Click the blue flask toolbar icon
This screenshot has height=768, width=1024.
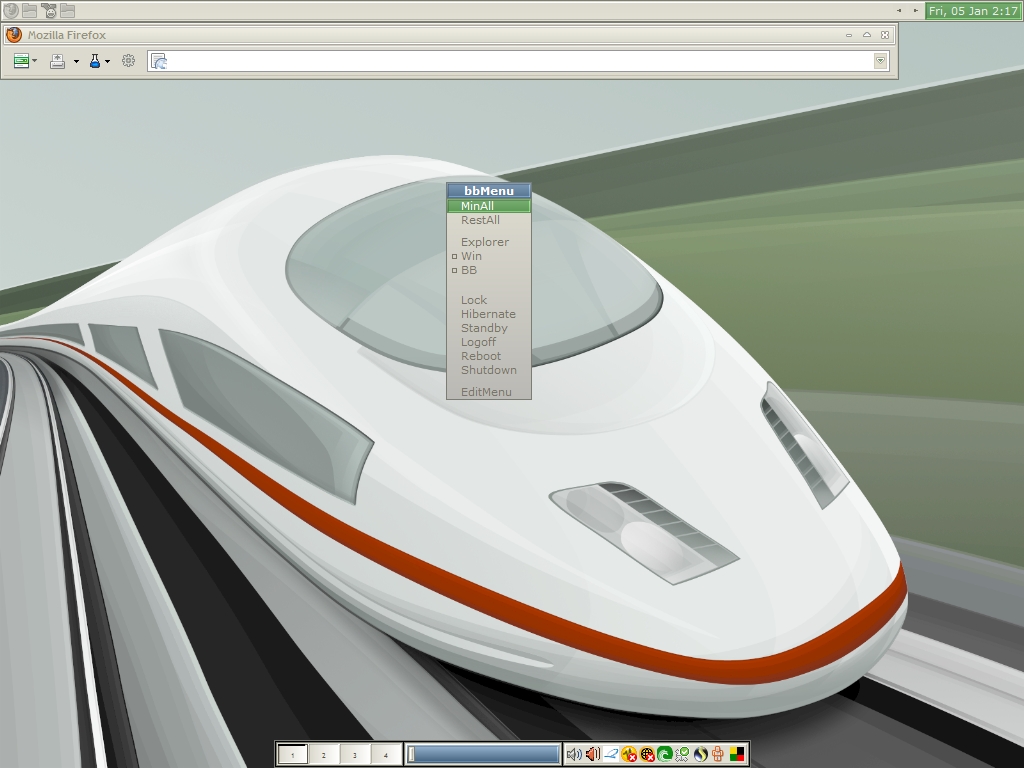tap(95, 61)
